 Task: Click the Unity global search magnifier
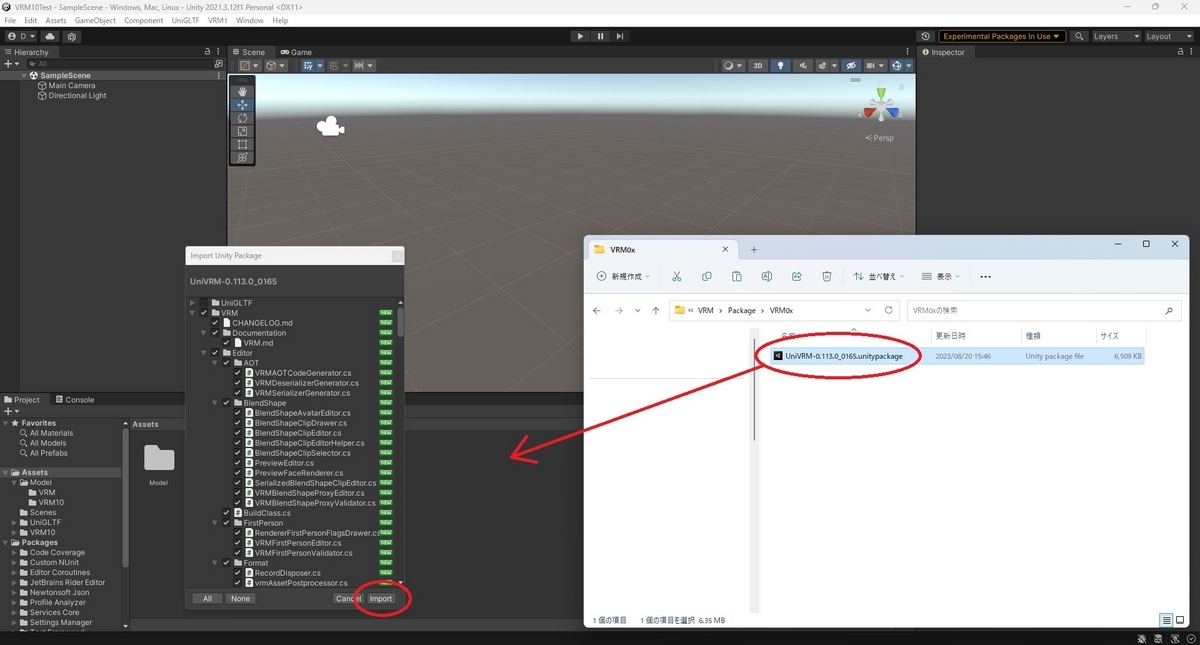click(1079, 36)
